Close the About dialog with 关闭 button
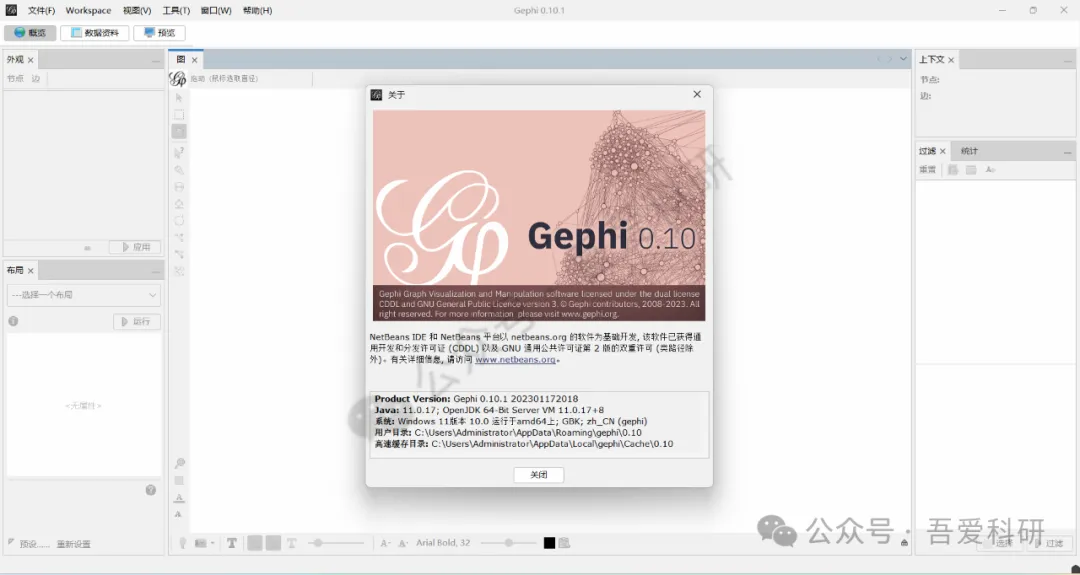Screen dimensions: 1080x575 click(x=539, y=474)
